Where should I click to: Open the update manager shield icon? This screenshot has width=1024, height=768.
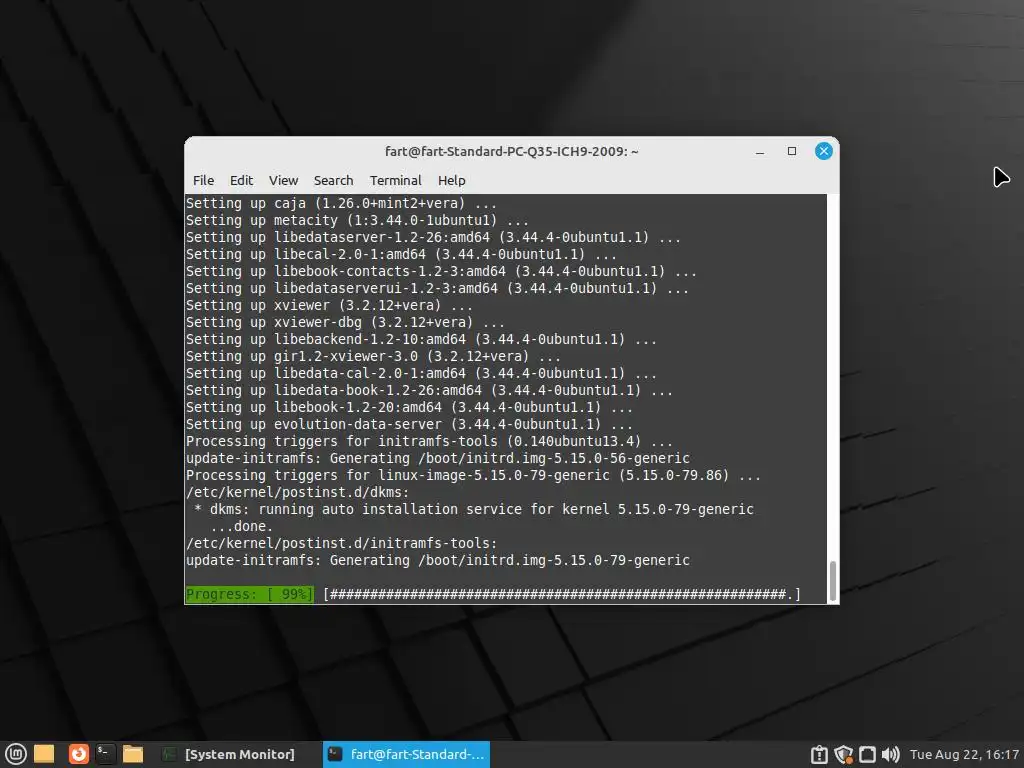coord(843,754)
